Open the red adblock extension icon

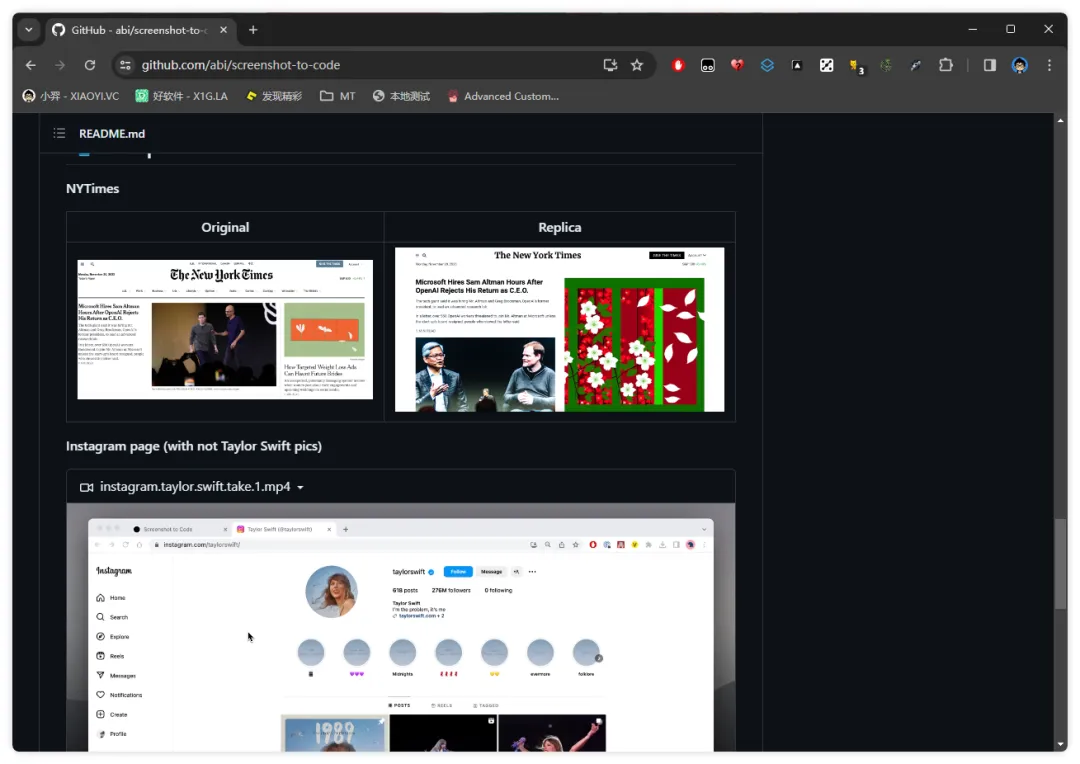coord(678,65)
